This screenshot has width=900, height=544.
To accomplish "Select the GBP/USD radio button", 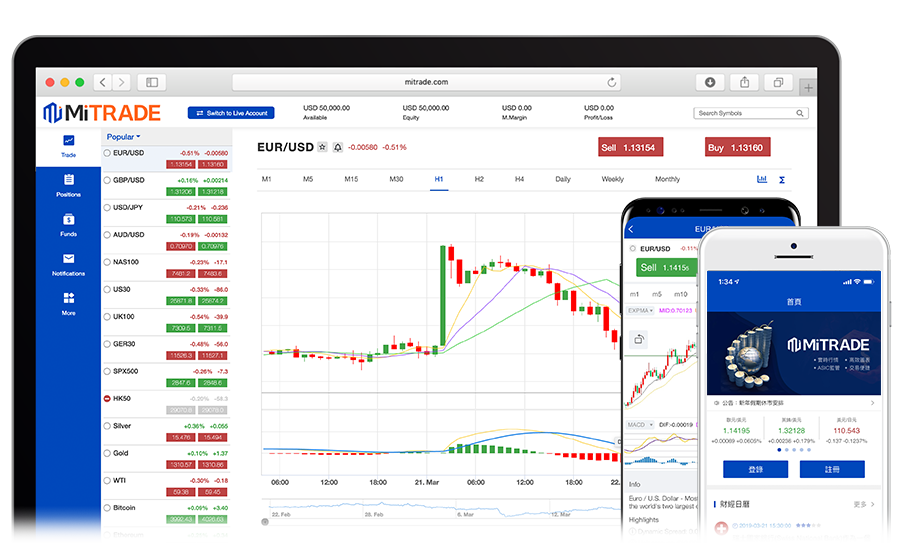I will pyautogui.click(x=108, y=180).
